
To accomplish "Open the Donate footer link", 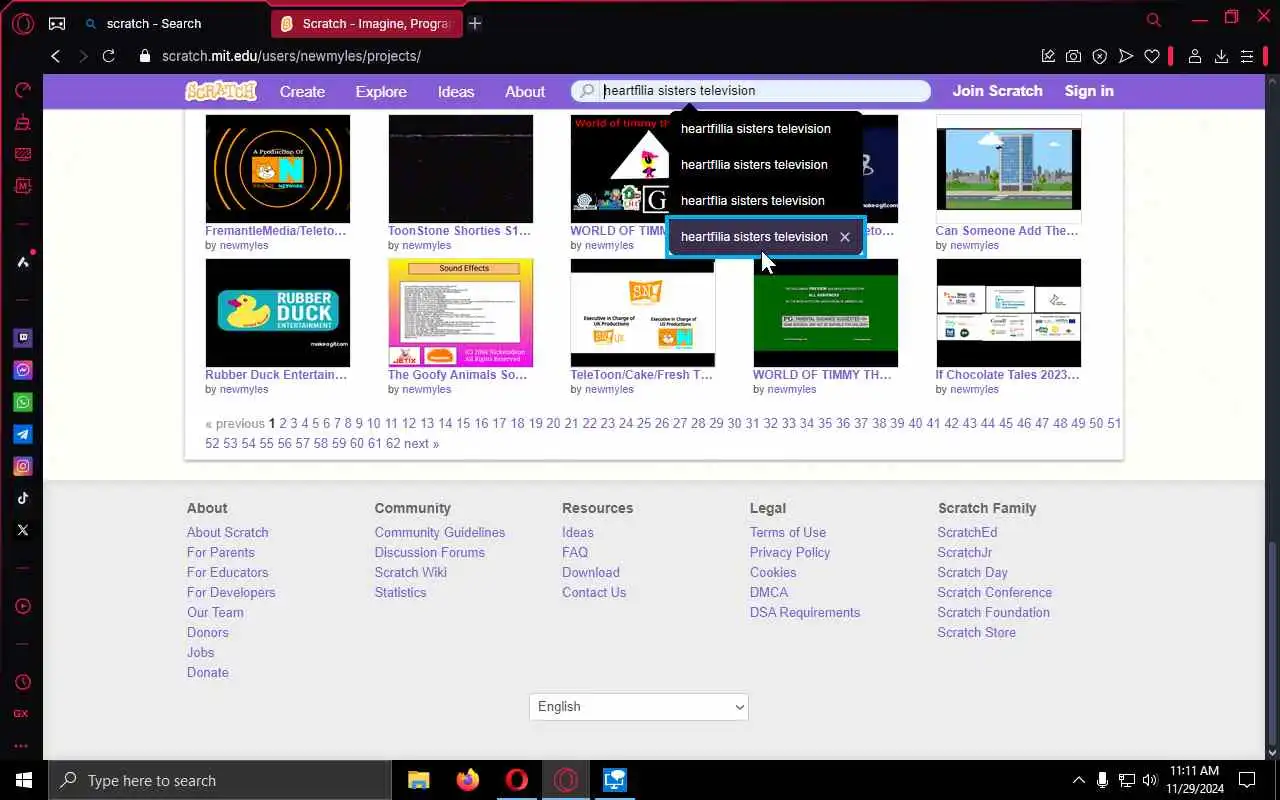I will [208, 673].
